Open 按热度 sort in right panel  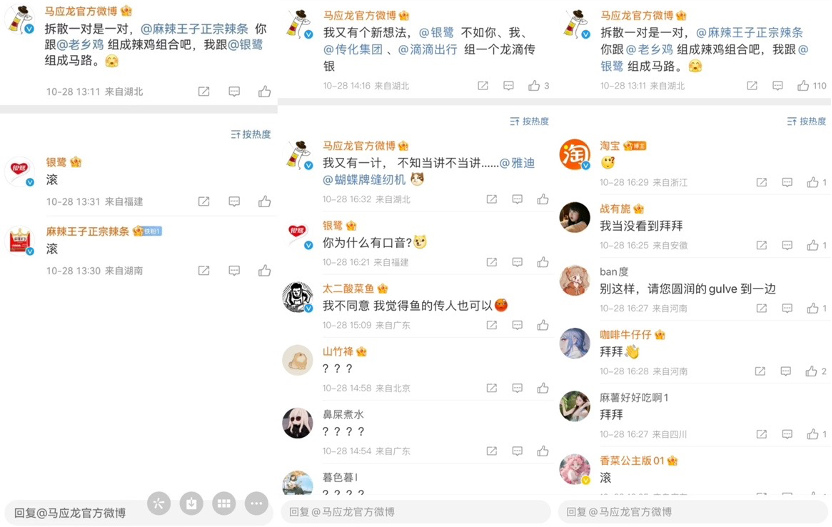[806, 121]
